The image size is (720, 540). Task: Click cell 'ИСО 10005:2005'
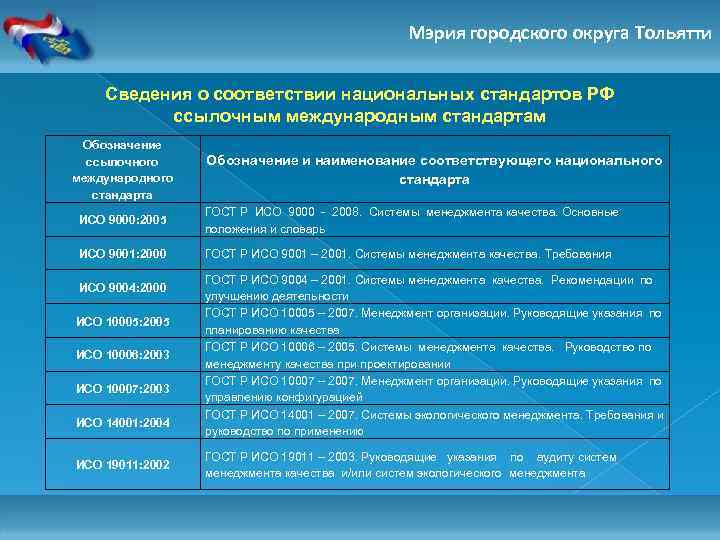123,321
